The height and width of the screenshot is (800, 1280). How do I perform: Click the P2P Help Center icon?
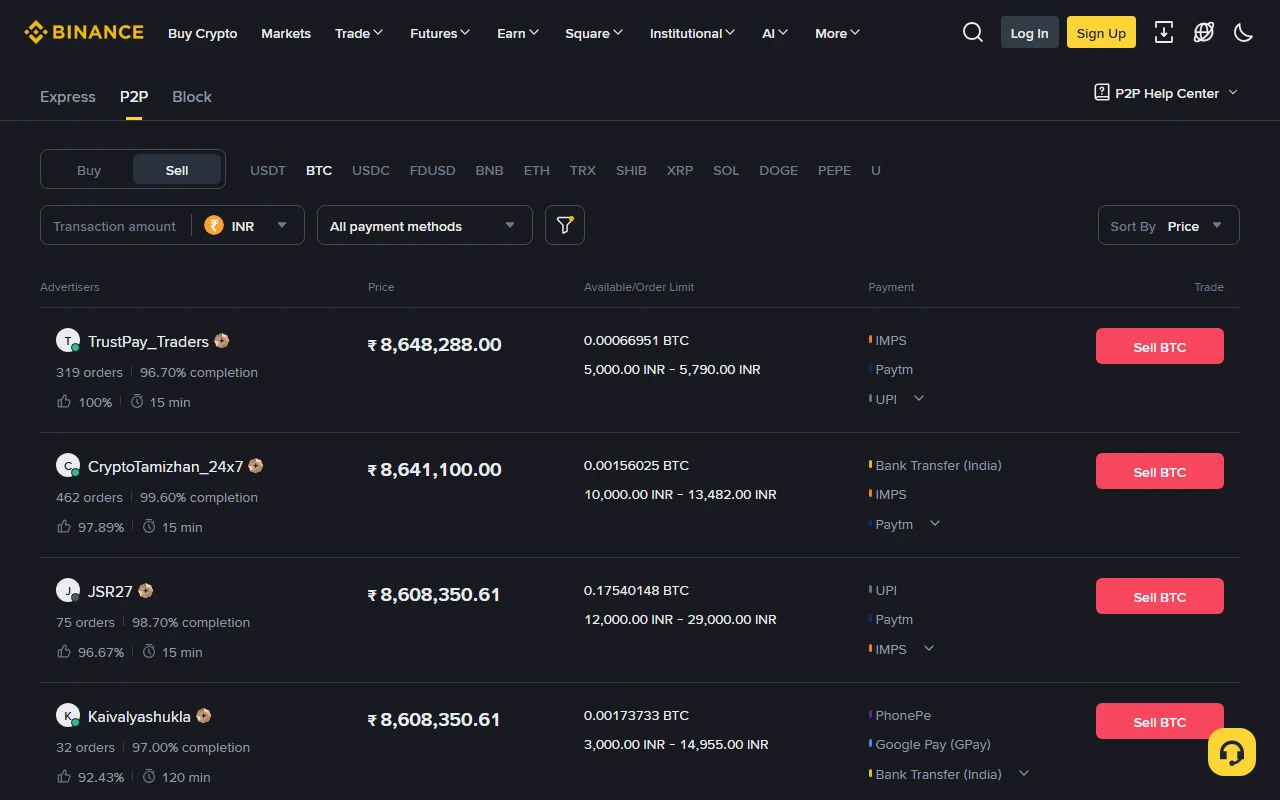pos(1102,92)
